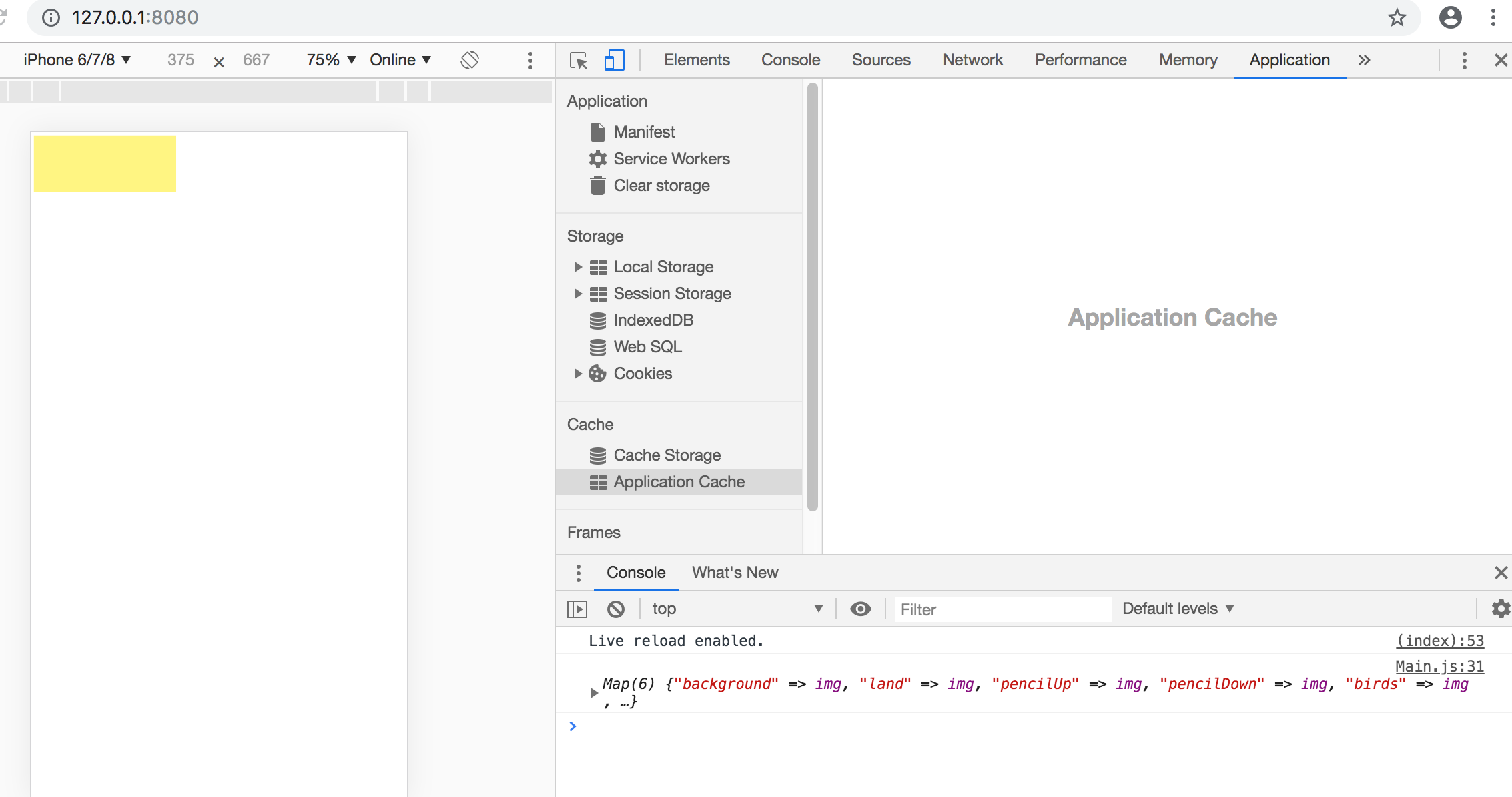The height and width of the screenshot is (797, 1512).
Task: Click the inspect element icon
Action: tap(578, 60)
